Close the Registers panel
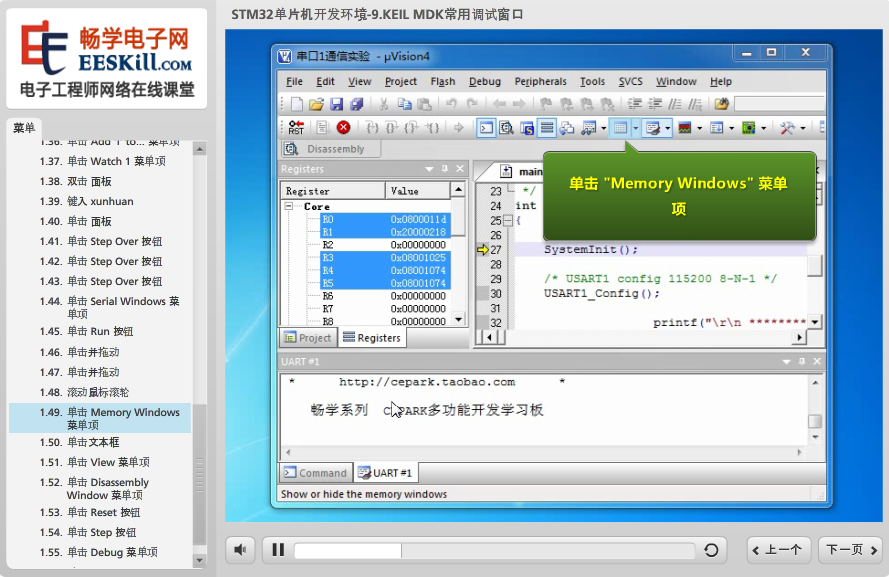This screenshot has width=889, height=577. tap(460, 169)
